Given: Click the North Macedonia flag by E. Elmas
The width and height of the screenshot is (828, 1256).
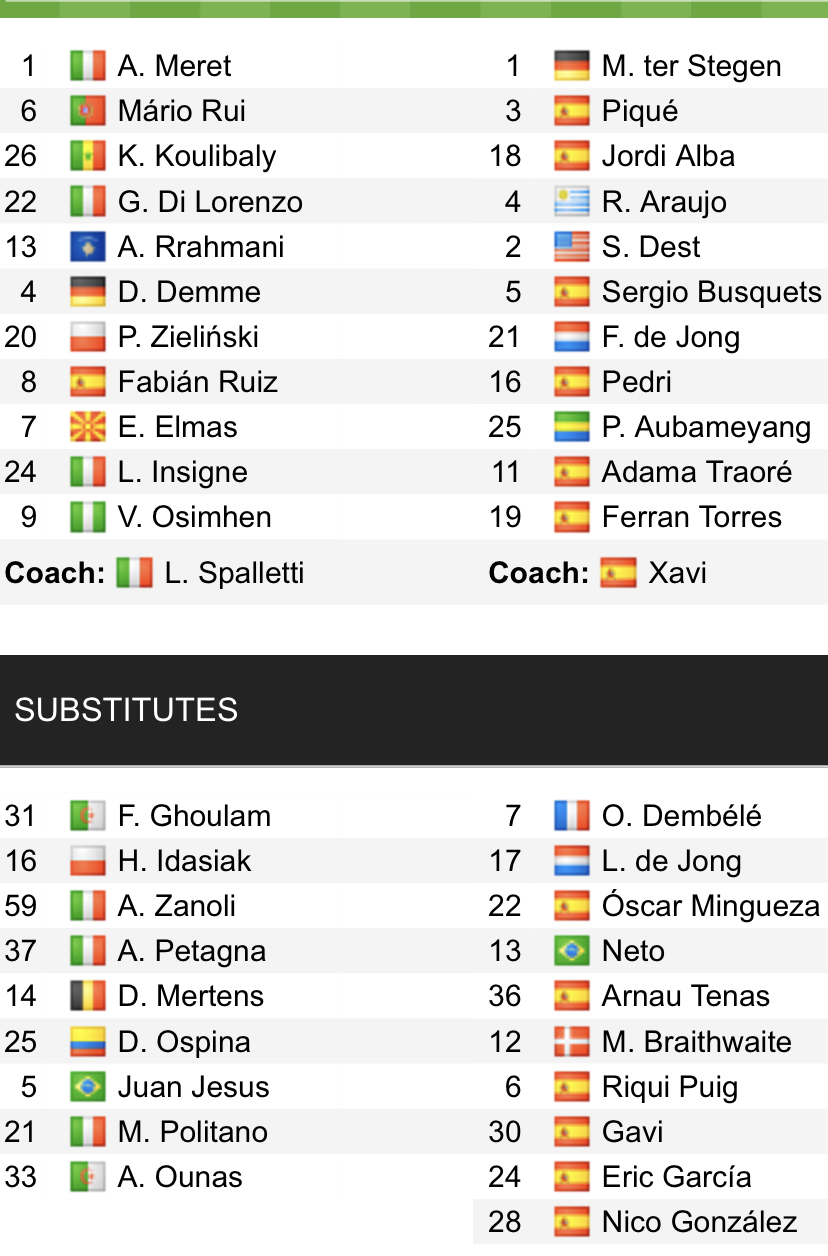Looking at the screenshot, I should [x=88, y=427].
